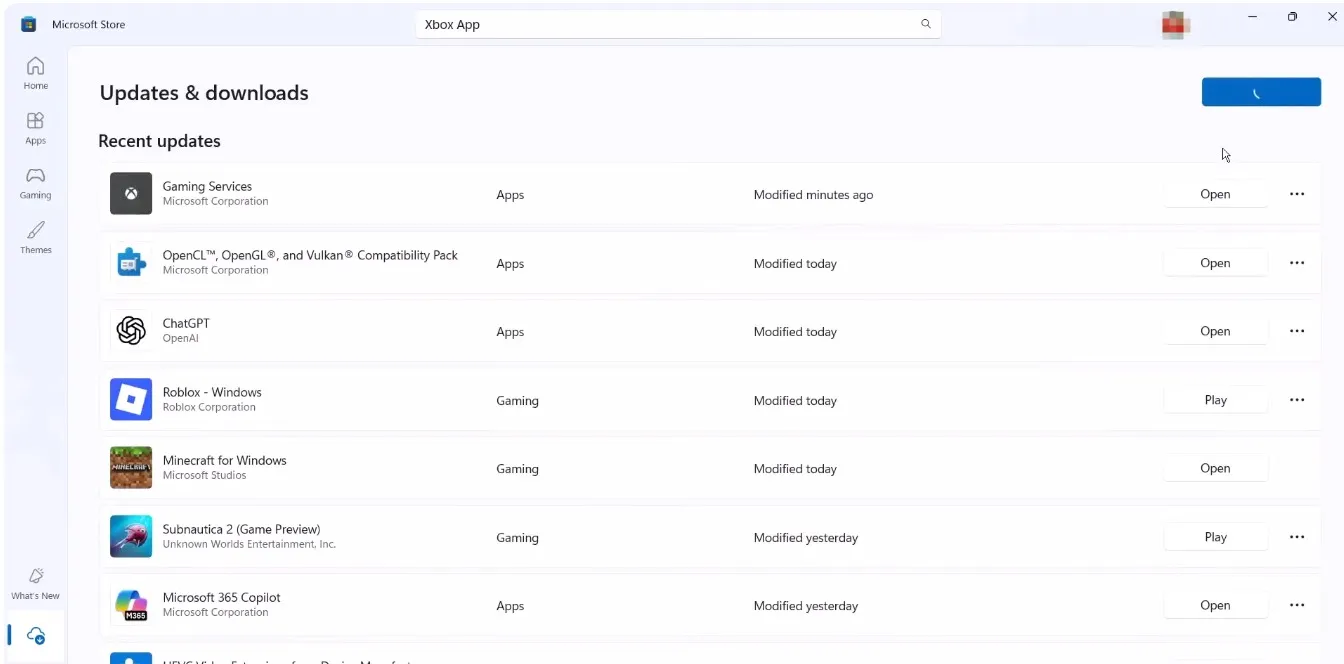This screenshot has height=664, width=1344.
Task: Click the Gaming Services Xbox icon
Action: (131, 194)
